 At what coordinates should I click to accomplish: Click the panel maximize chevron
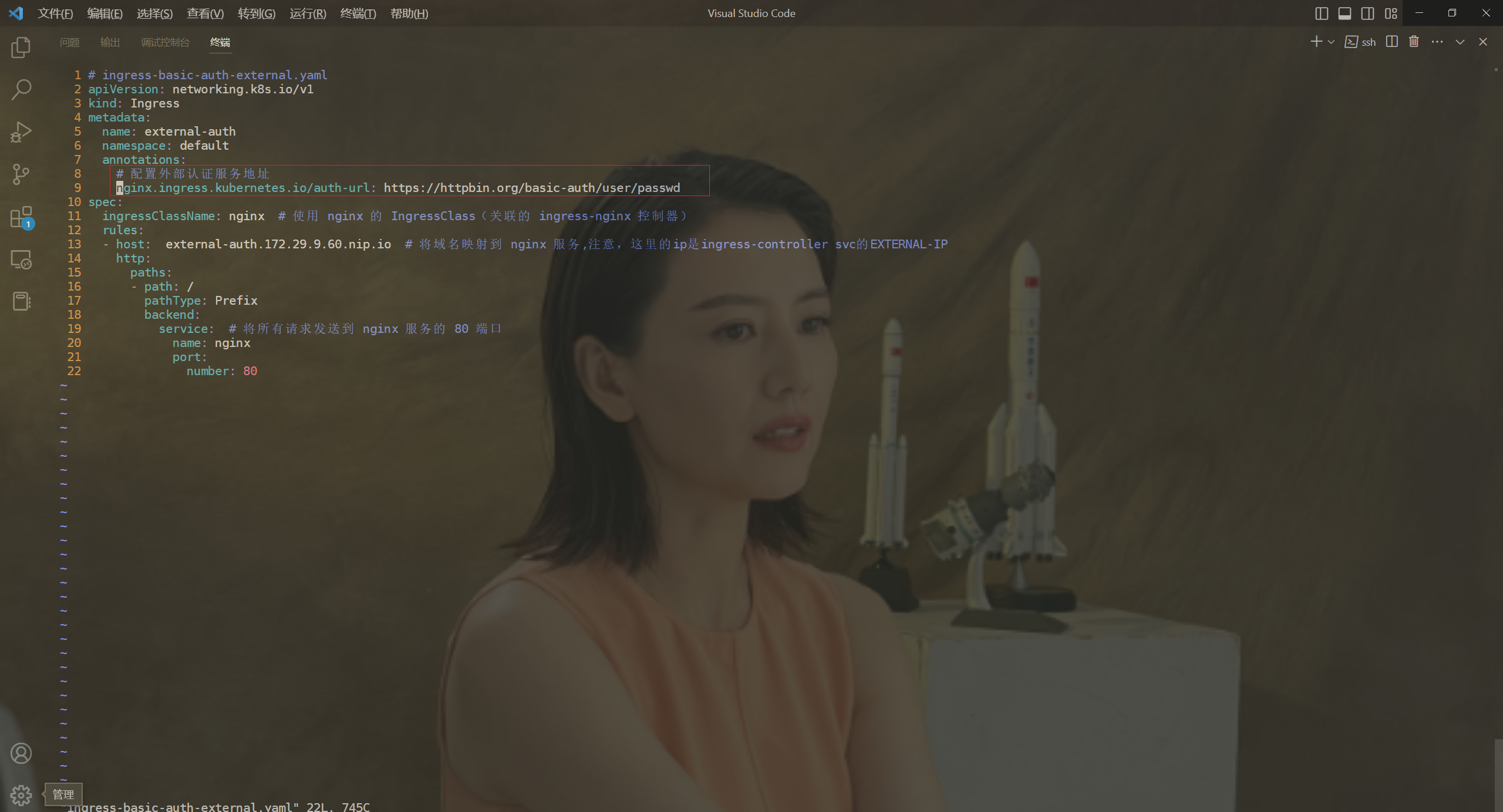click(1460, 42)
